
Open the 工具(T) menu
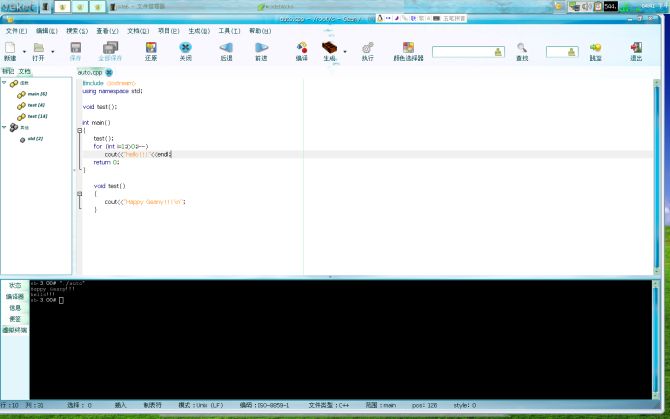coord(229,31)
